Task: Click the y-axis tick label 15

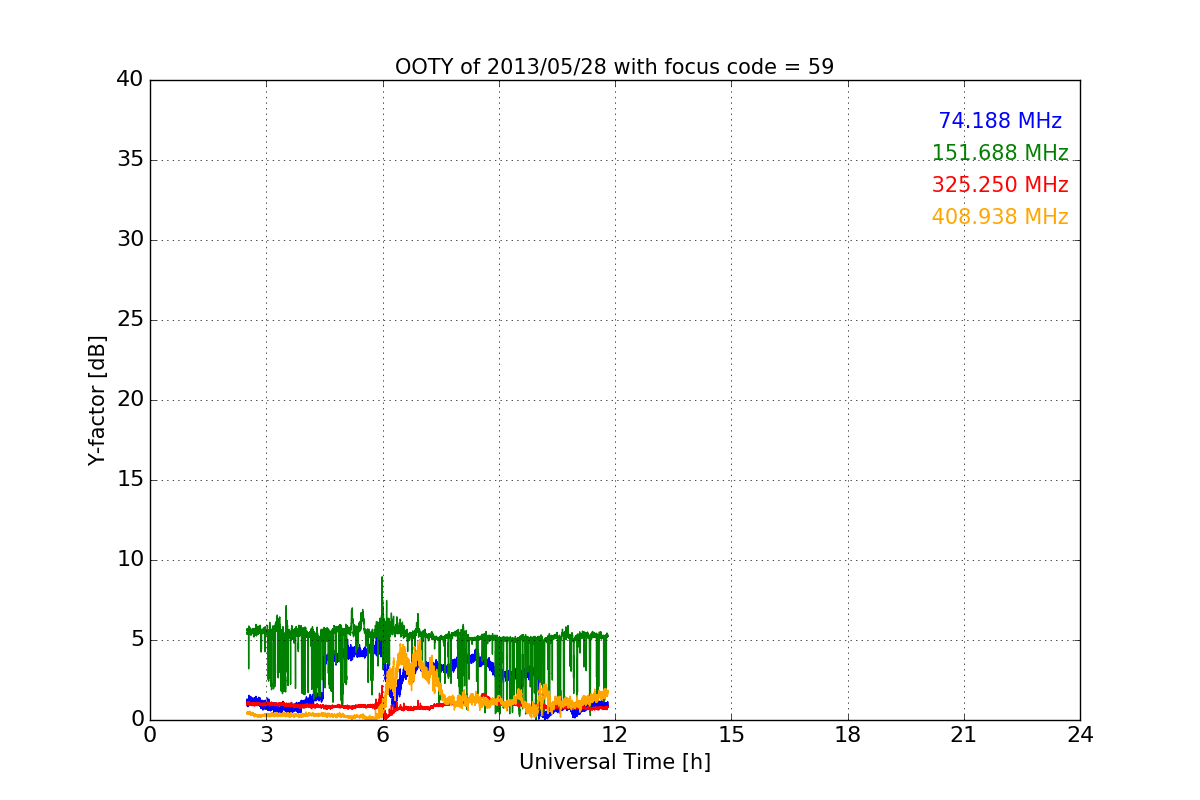Action: coord(129,480)
